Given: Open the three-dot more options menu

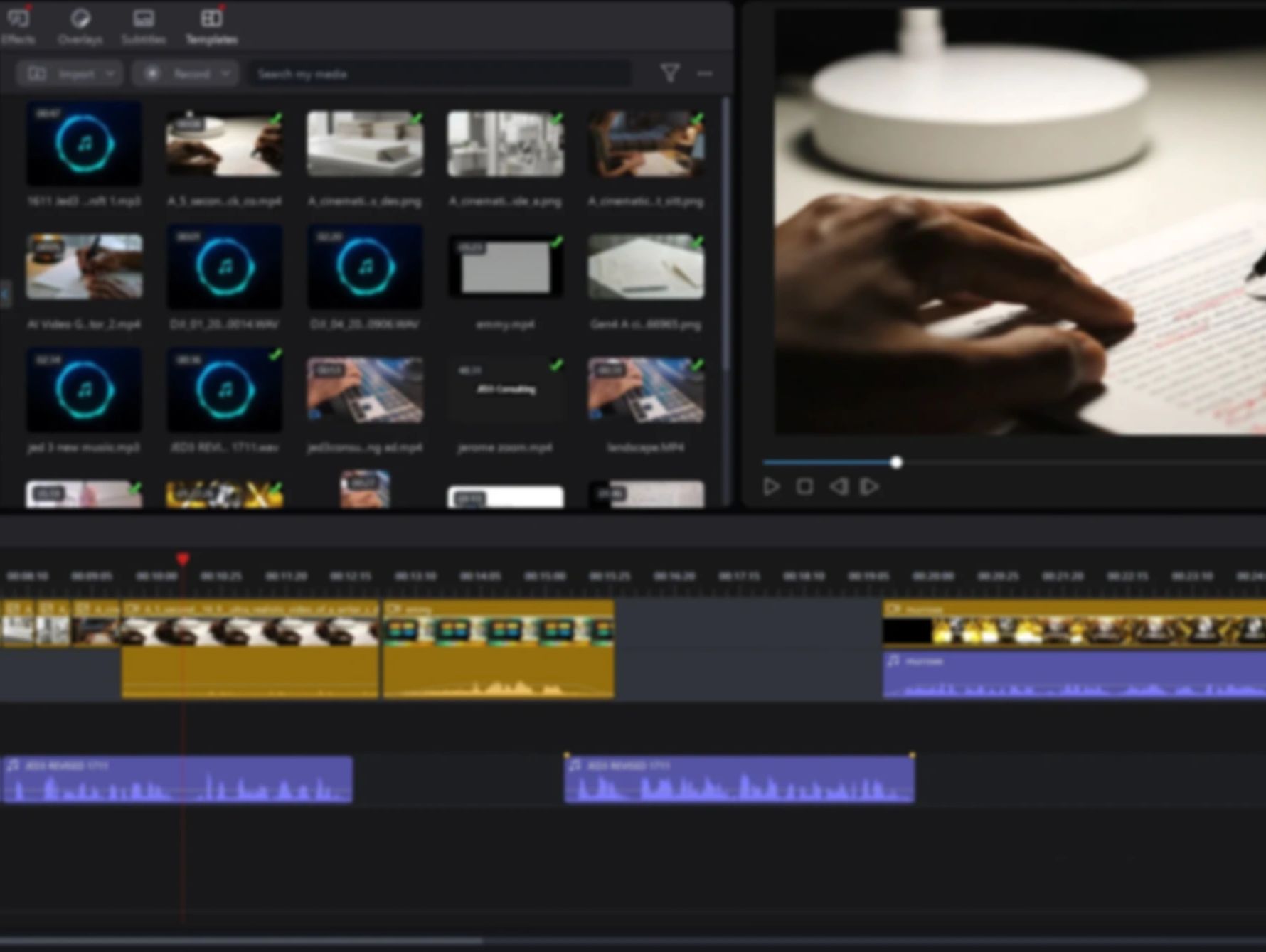Looking at the screenshot, I should 705,73.
